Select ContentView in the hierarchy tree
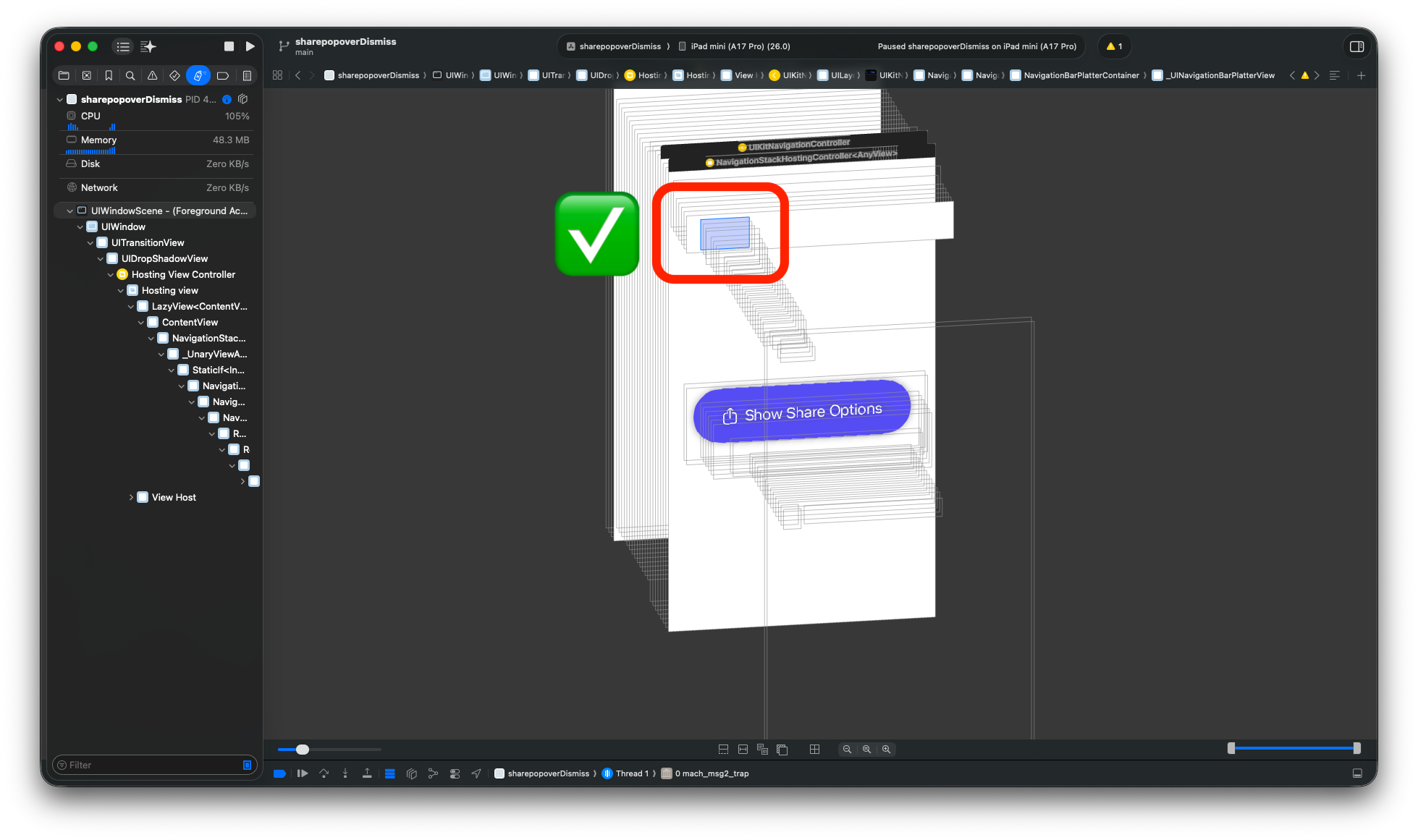Image resolution: width=1418 pixels, height=840 pixels. click(190, 322)
